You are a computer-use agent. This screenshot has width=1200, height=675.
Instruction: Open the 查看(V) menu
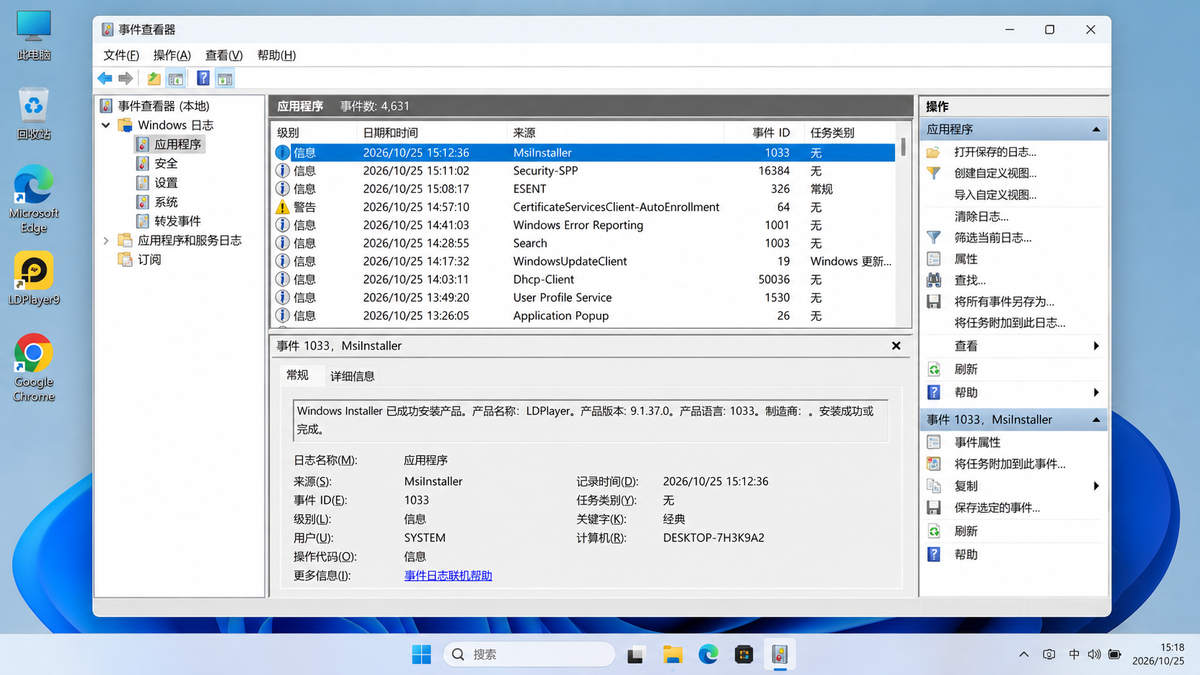224,55
